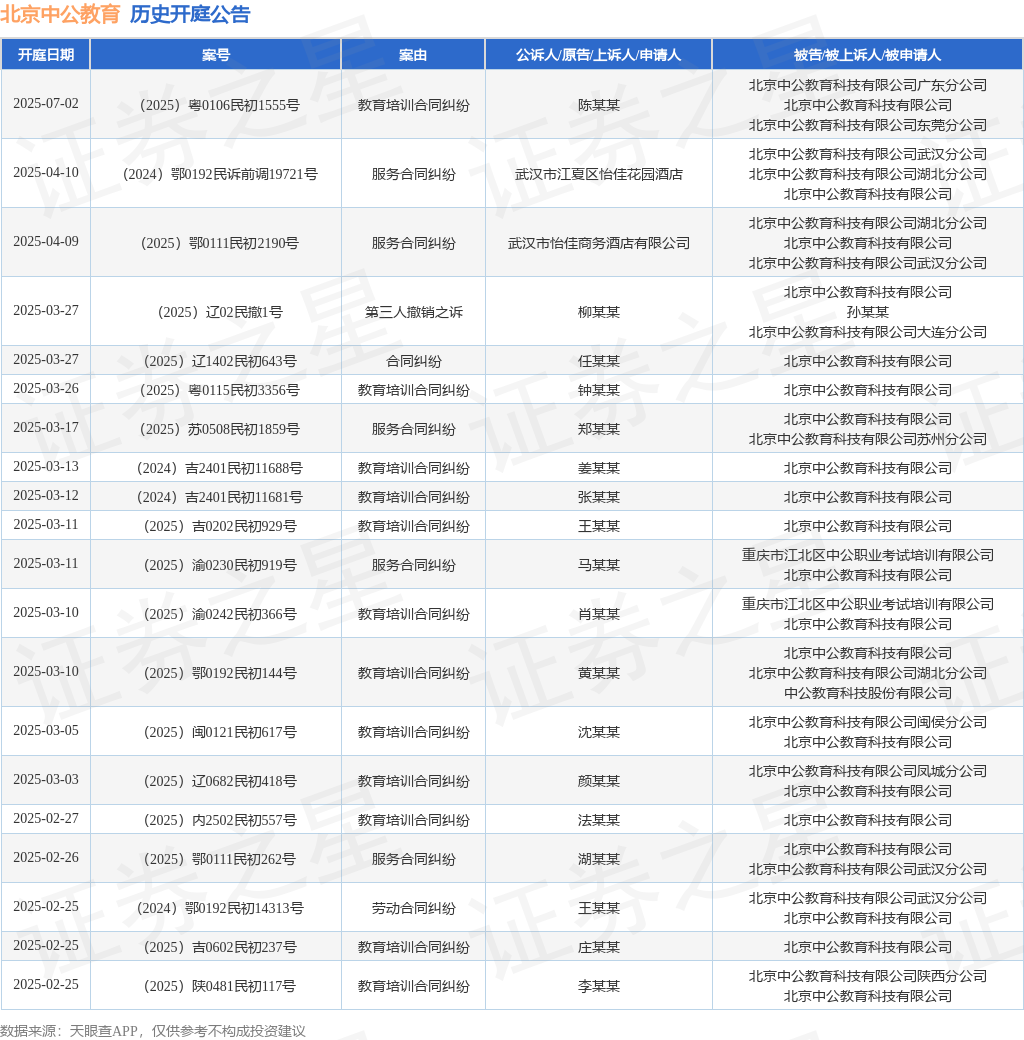Click plaintiff 张某某
The image size is (1024, 1040).
tap(598, 497)
